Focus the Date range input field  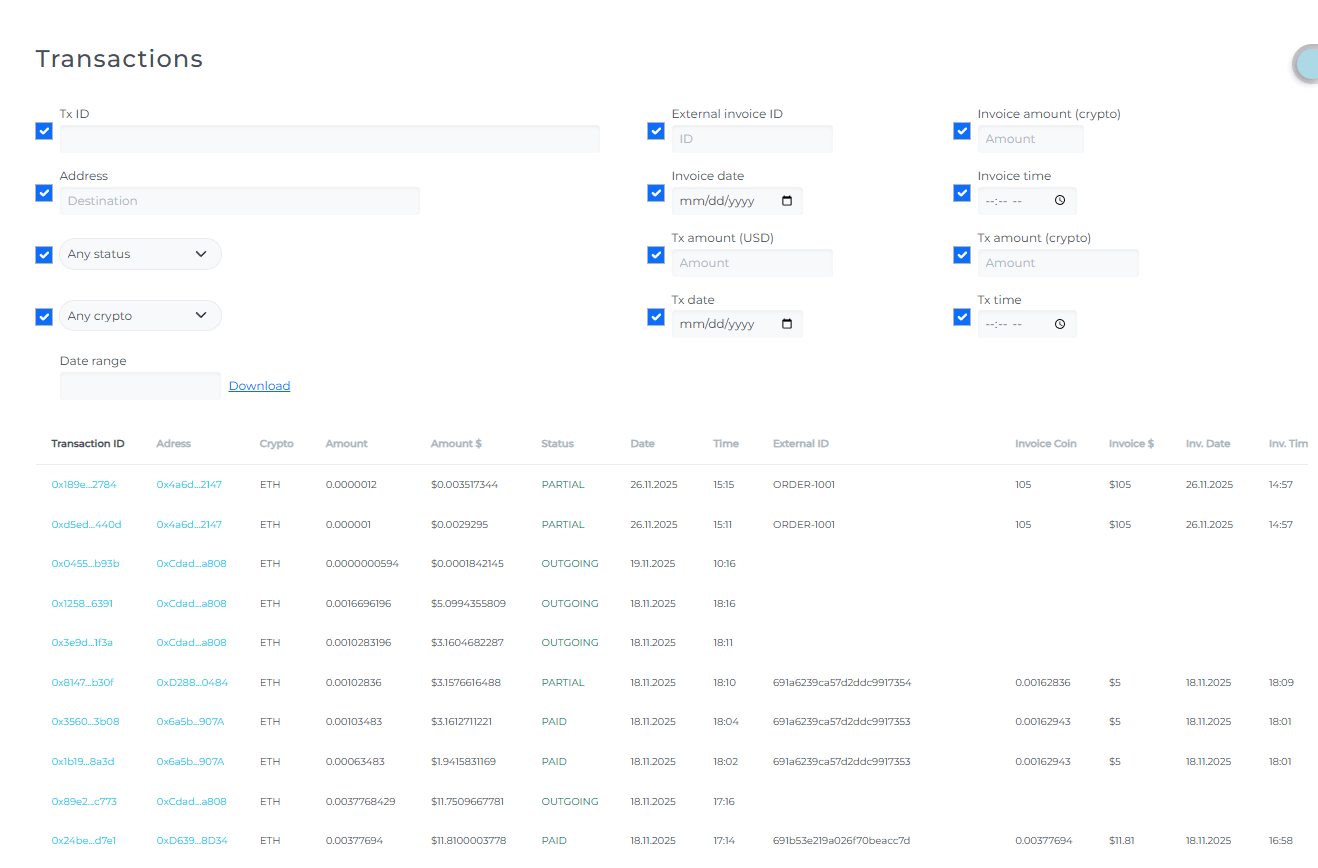click(x=140, y=386)
